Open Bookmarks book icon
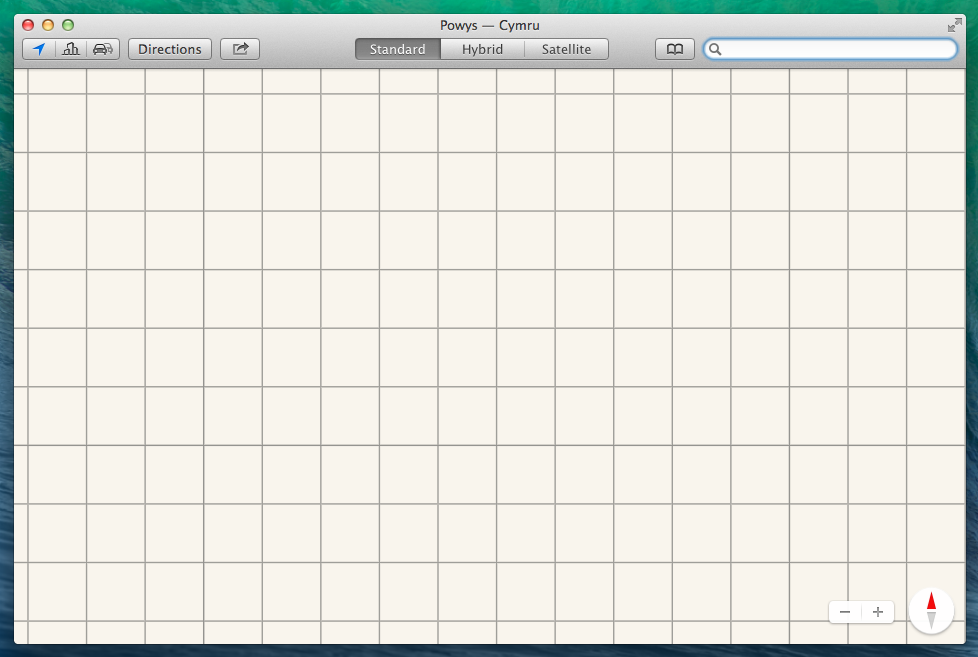The height and width of the screenshot is (657, 978). pos(675,49)
